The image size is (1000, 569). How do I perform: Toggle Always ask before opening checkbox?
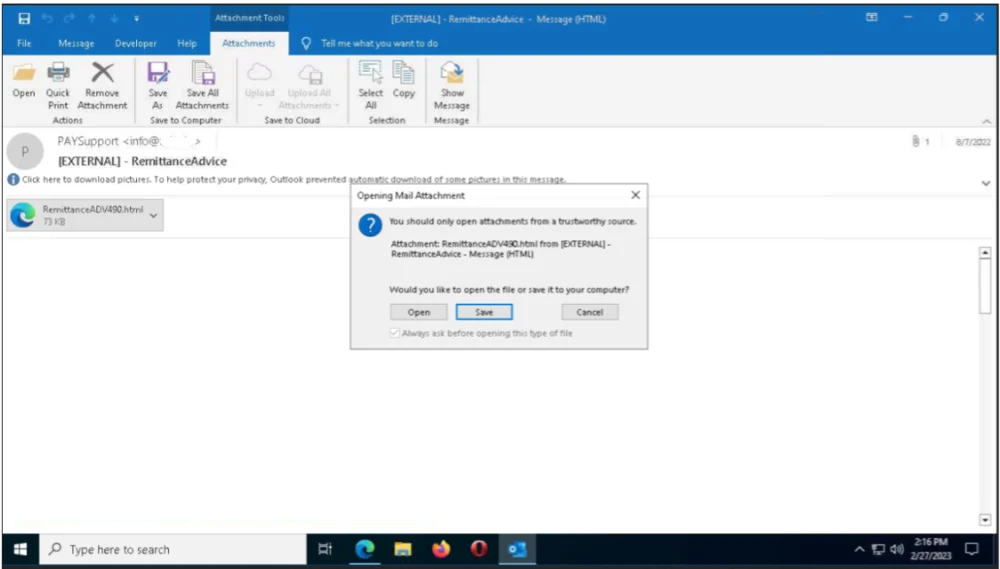point(395,333)
